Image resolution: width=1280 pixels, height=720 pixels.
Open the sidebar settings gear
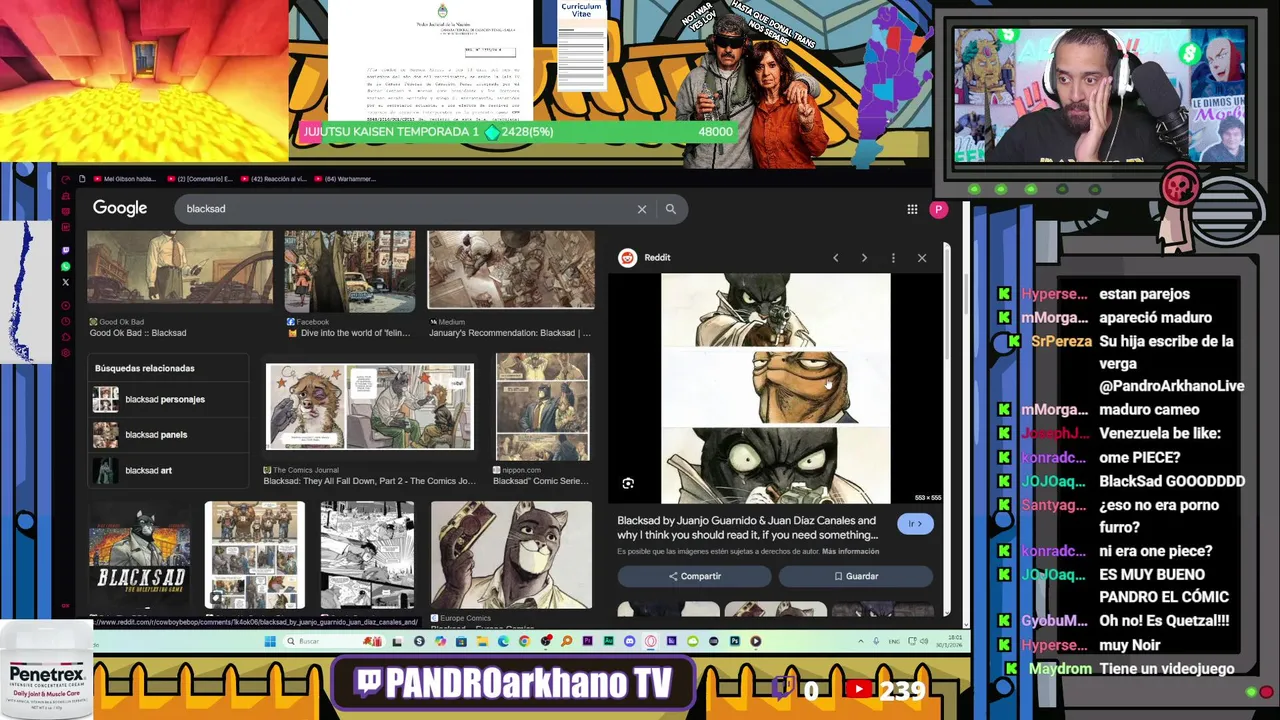coord(66,353)
